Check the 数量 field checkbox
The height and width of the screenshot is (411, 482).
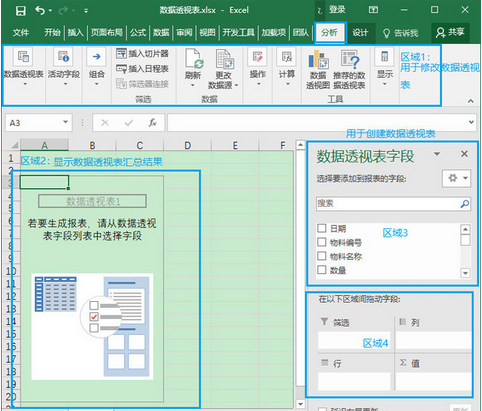[x=321, y=270]
